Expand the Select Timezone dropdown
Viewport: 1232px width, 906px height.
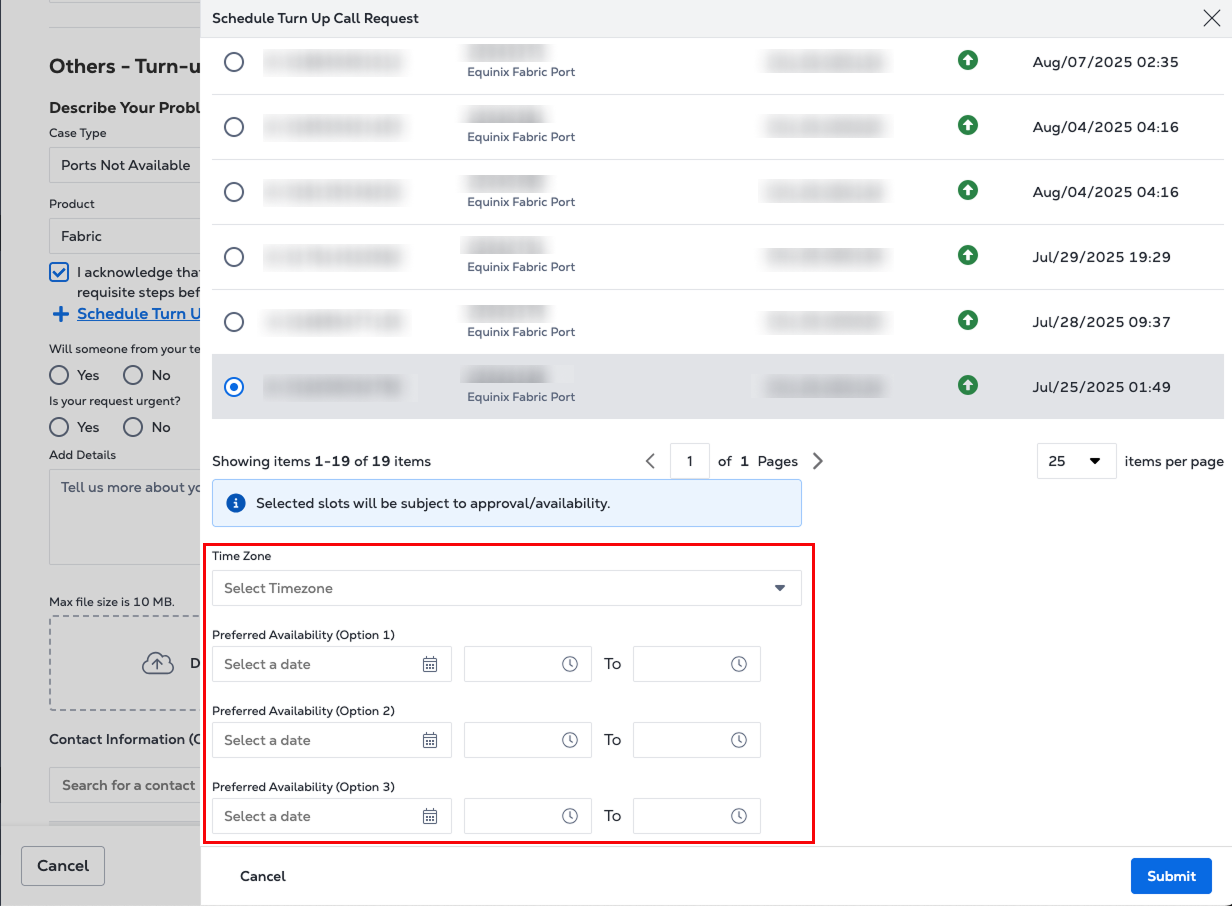coord(506,588)
